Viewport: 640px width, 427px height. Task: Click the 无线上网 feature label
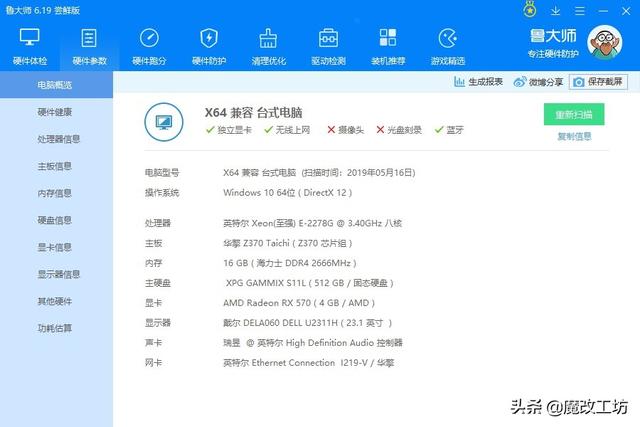click(293, 130)
